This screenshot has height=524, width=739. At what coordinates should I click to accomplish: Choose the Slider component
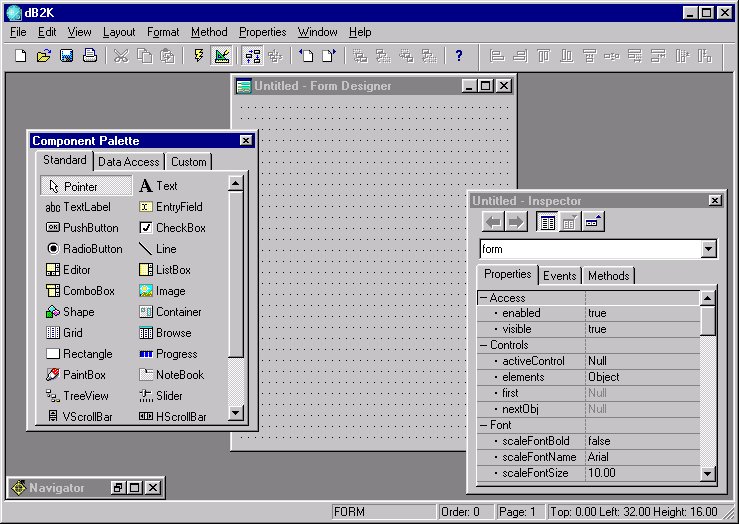click(161, 396)
